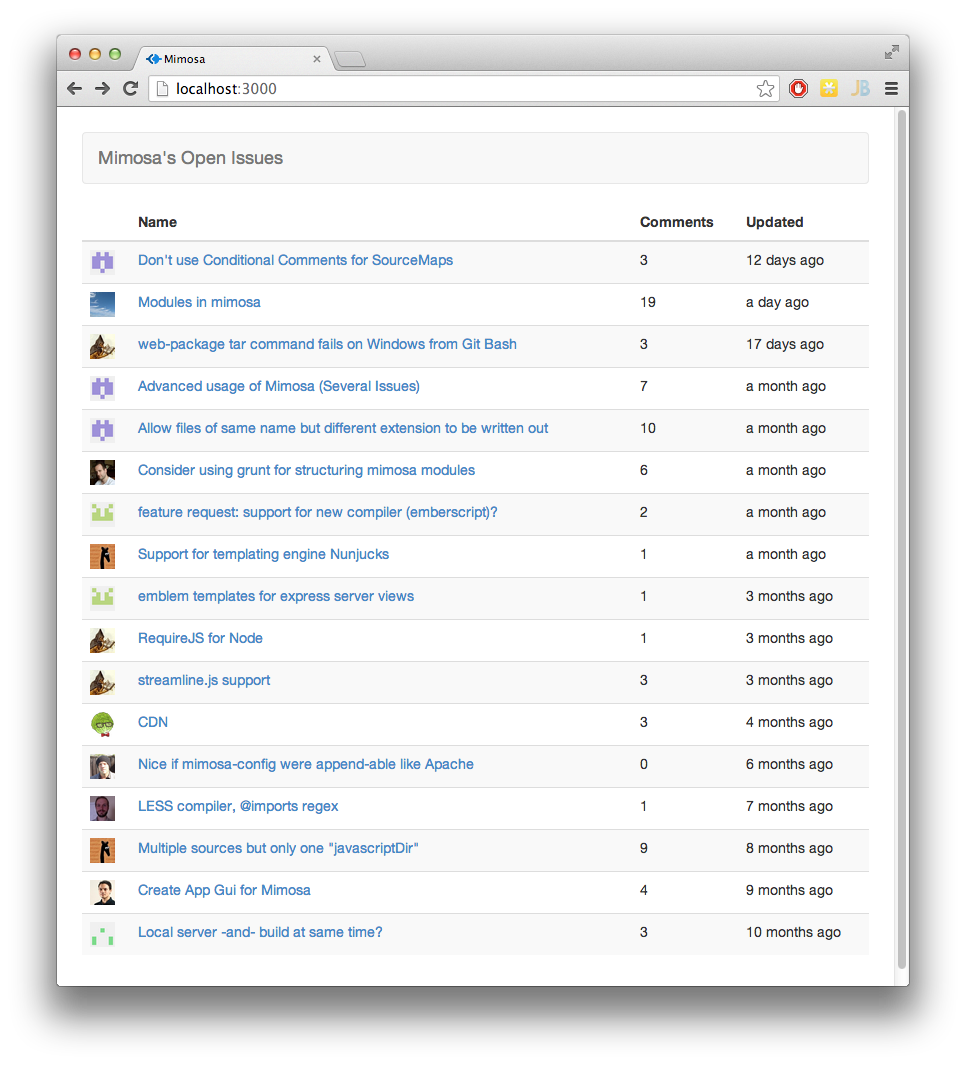Click comment count 10 in Allow files row

(647, 429)
